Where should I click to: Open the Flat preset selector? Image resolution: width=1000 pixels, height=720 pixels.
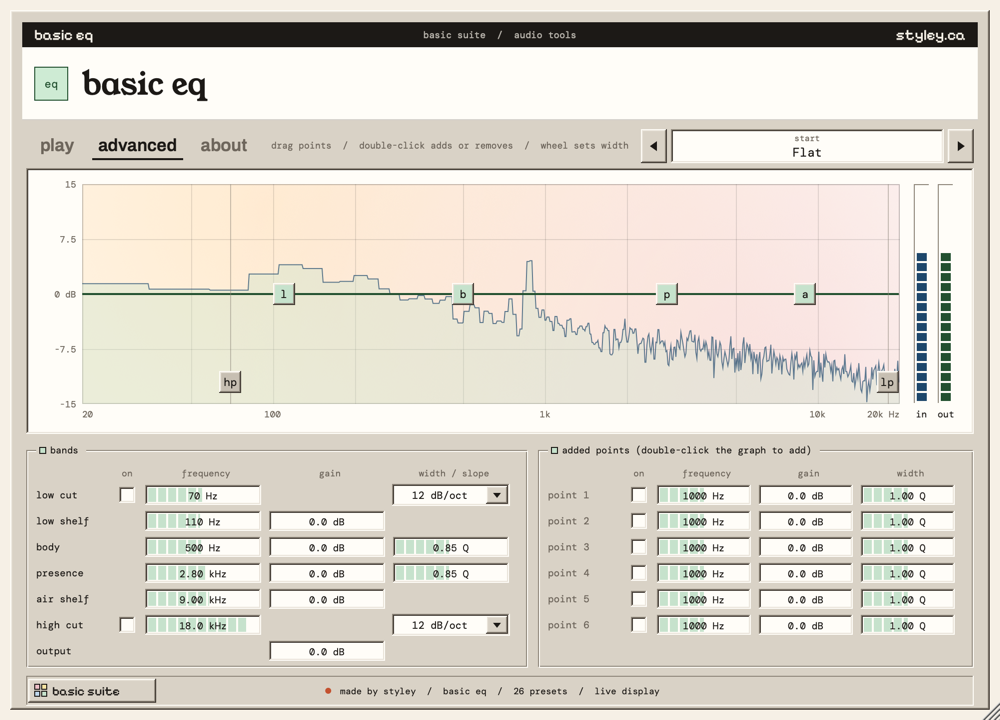[807, 146]
